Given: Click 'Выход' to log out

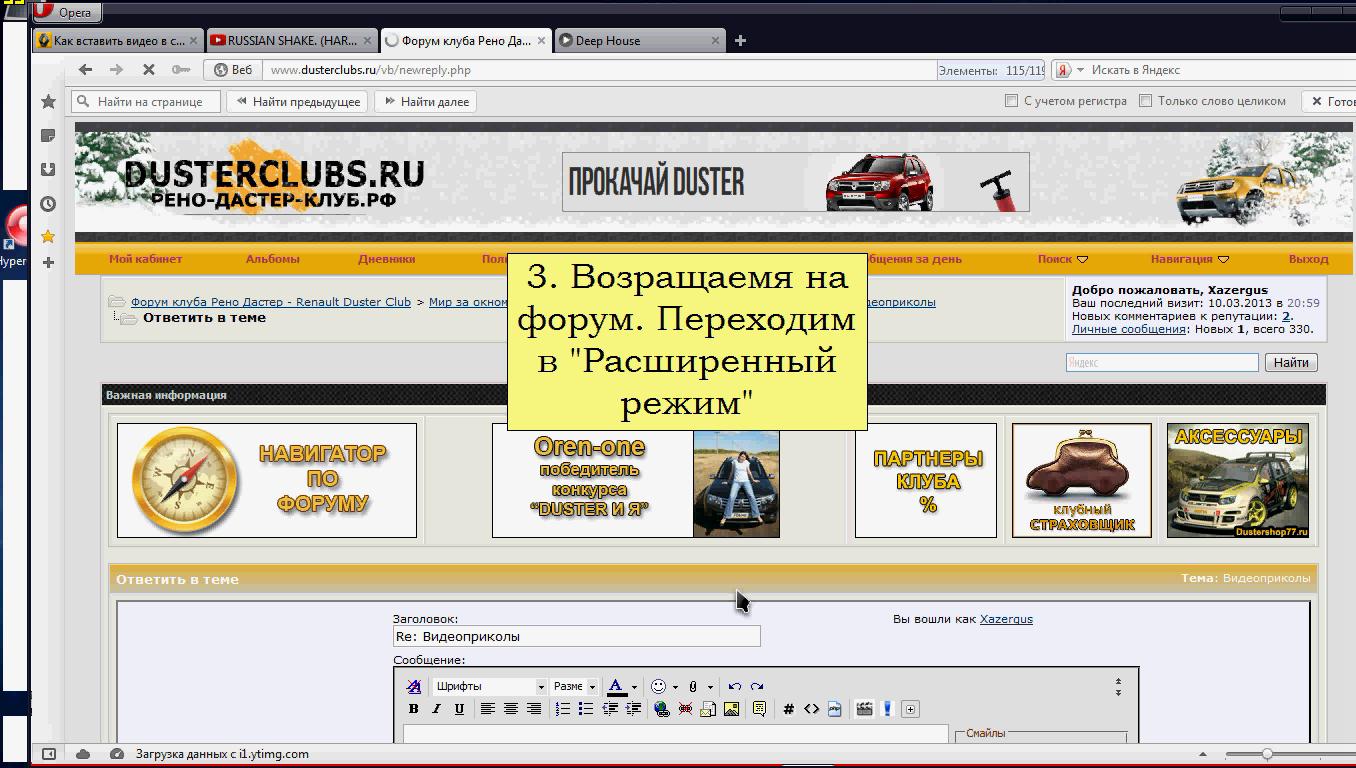Looking at the screenshot, I should click(1308, 259).
